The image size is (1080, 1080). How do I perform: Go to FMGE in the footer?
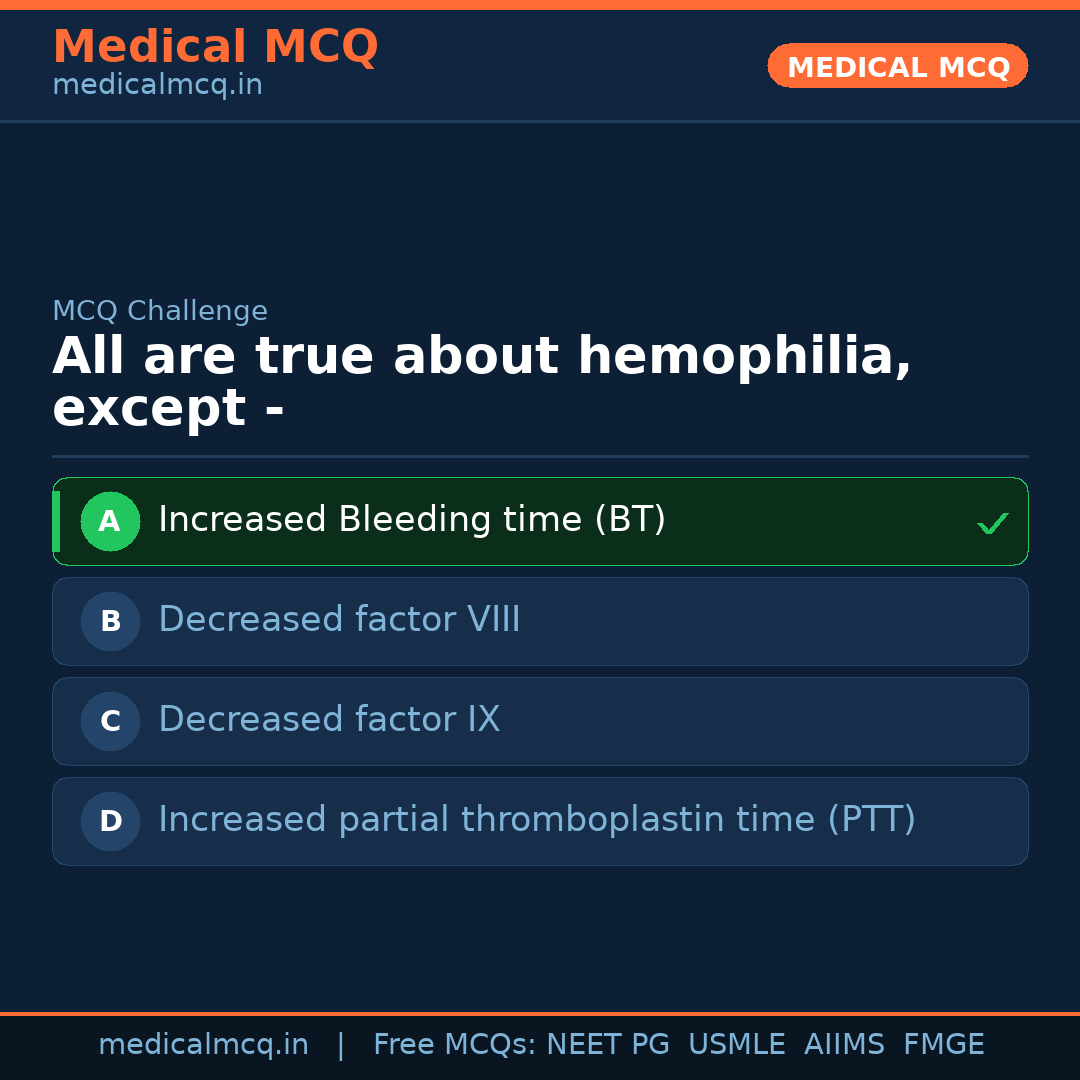(943, 1045)
